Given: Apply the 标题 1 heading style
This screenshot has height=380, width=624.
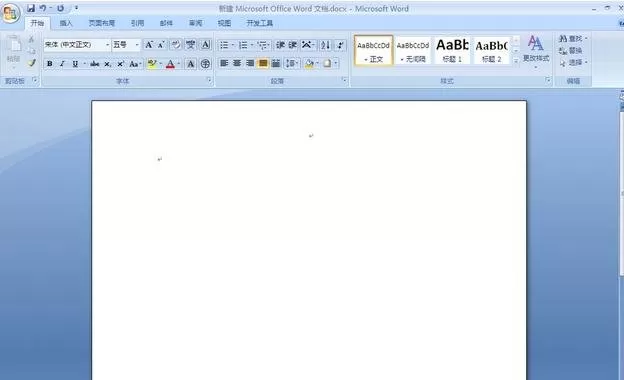Looking at the screenshot, I should pyautogui.click(x=452, y=51).
